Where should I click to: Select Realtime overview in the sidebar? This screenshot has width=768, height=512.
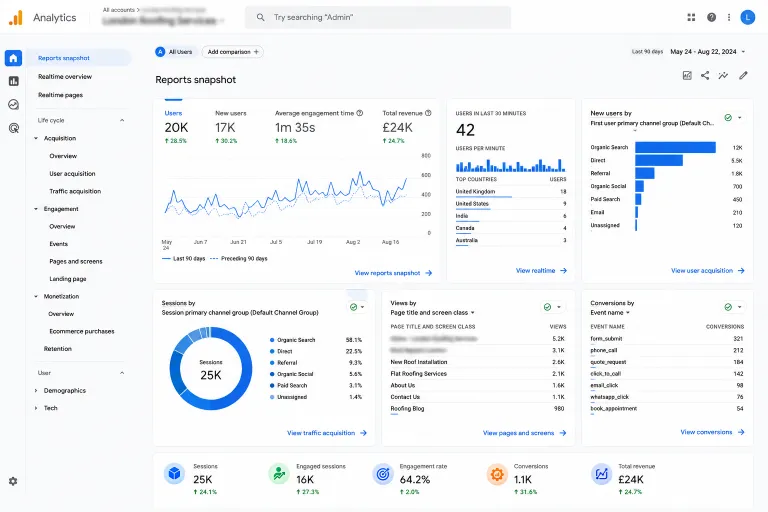click(x=65, y=77)
